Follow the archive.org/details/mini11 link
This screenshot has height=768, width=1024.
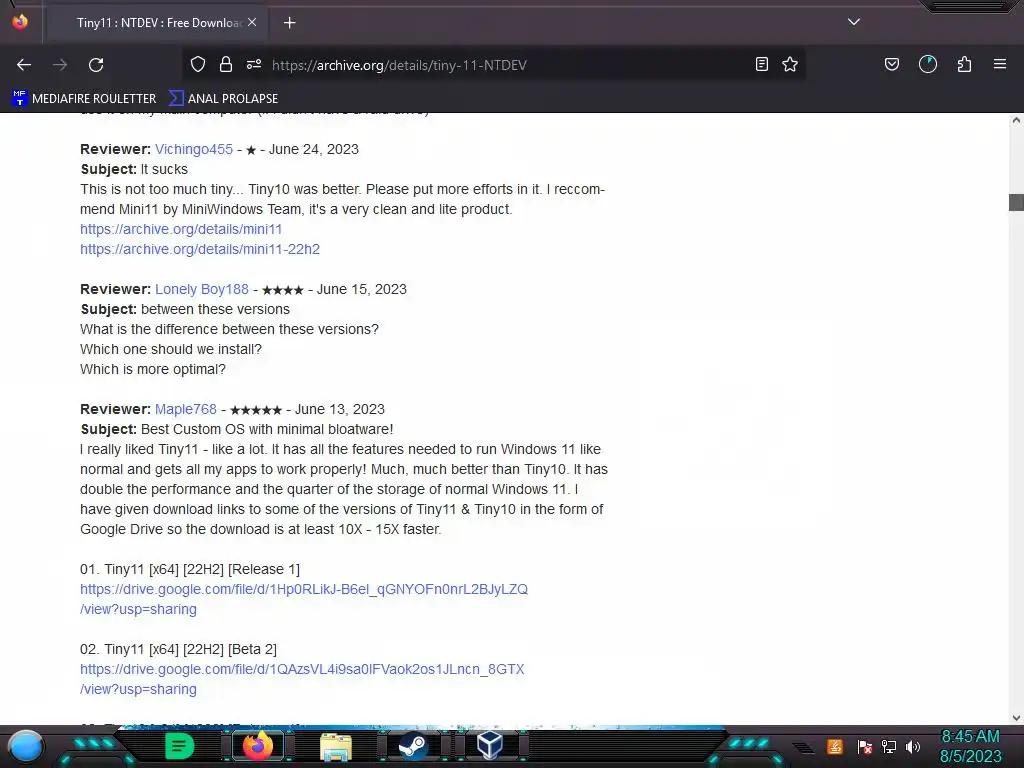pos(181,229)
